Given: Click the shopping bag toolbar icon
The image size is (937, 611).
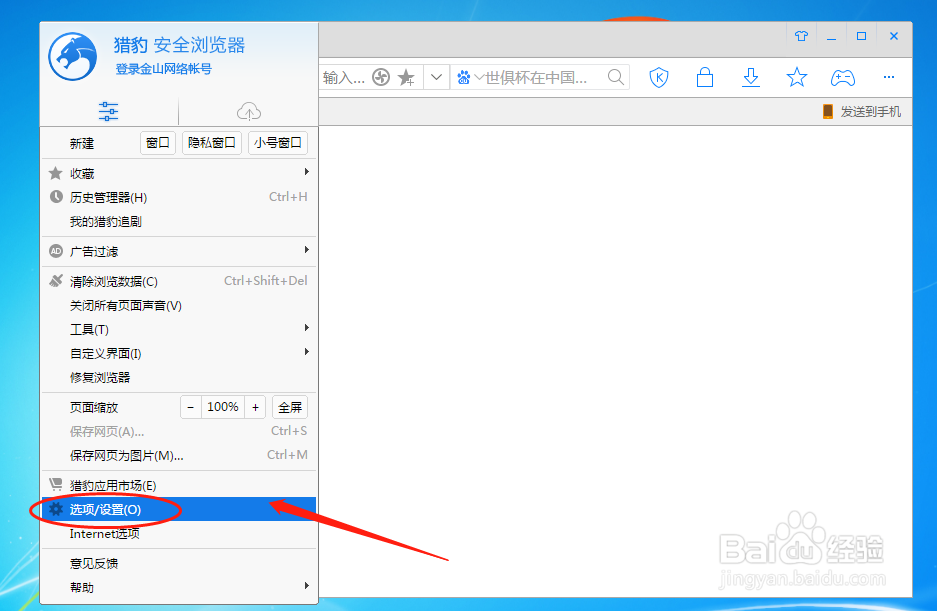Looking at the screenshot, I should point(705,77).
